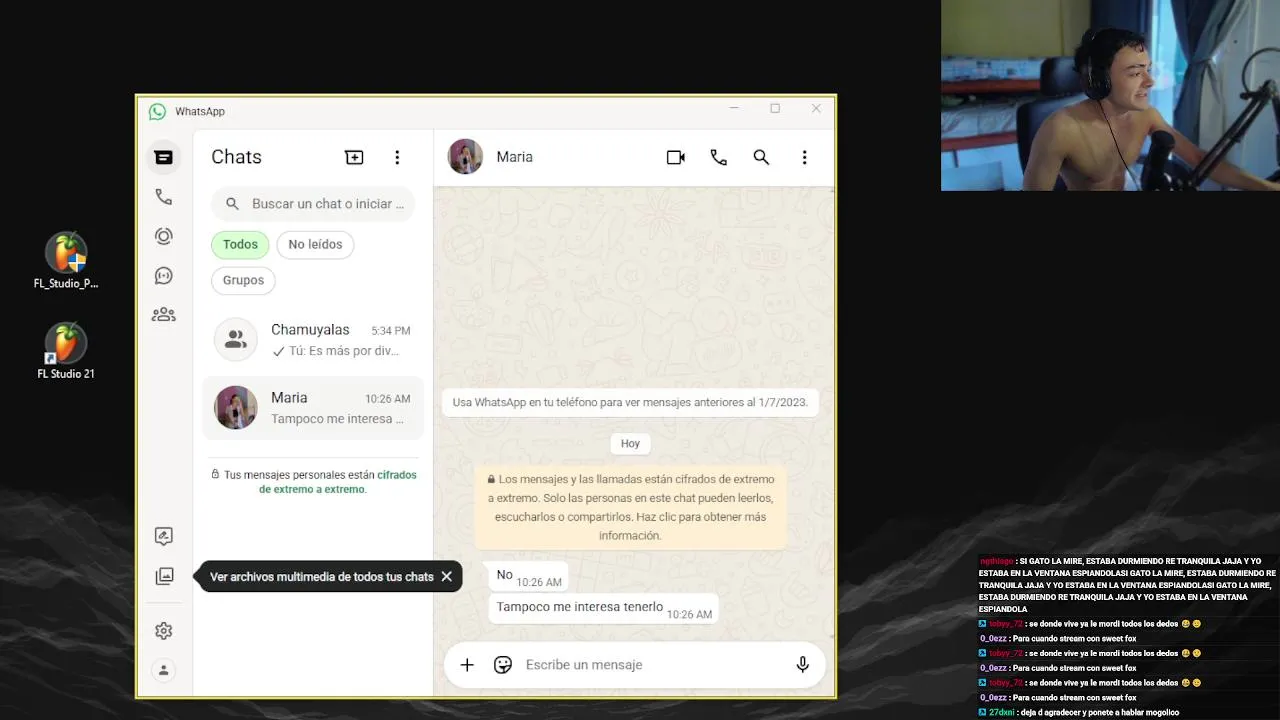
Task: Open the emoji picker
Action: click(503, 665)
